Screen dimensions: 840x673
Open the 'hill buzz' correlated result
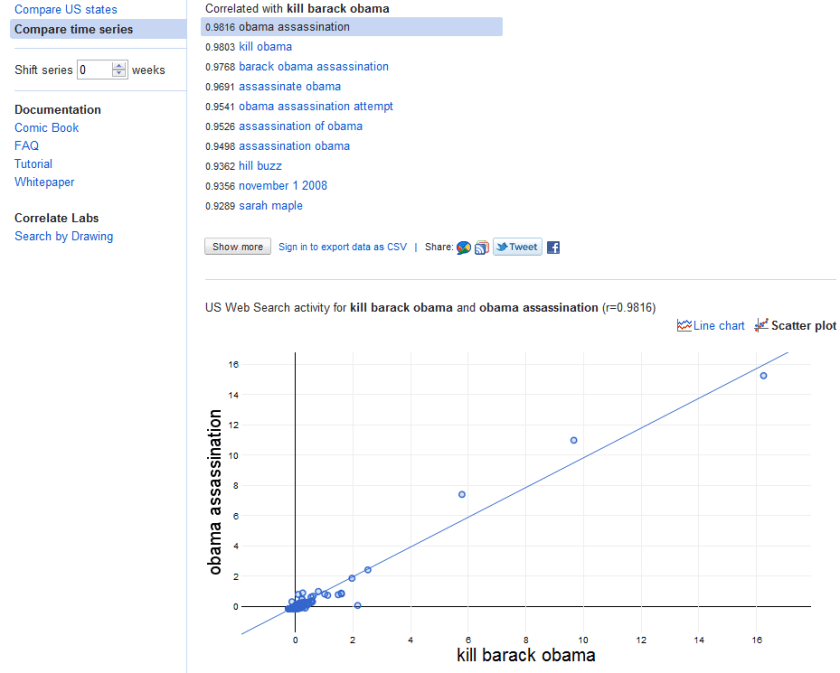coord(260,166)
